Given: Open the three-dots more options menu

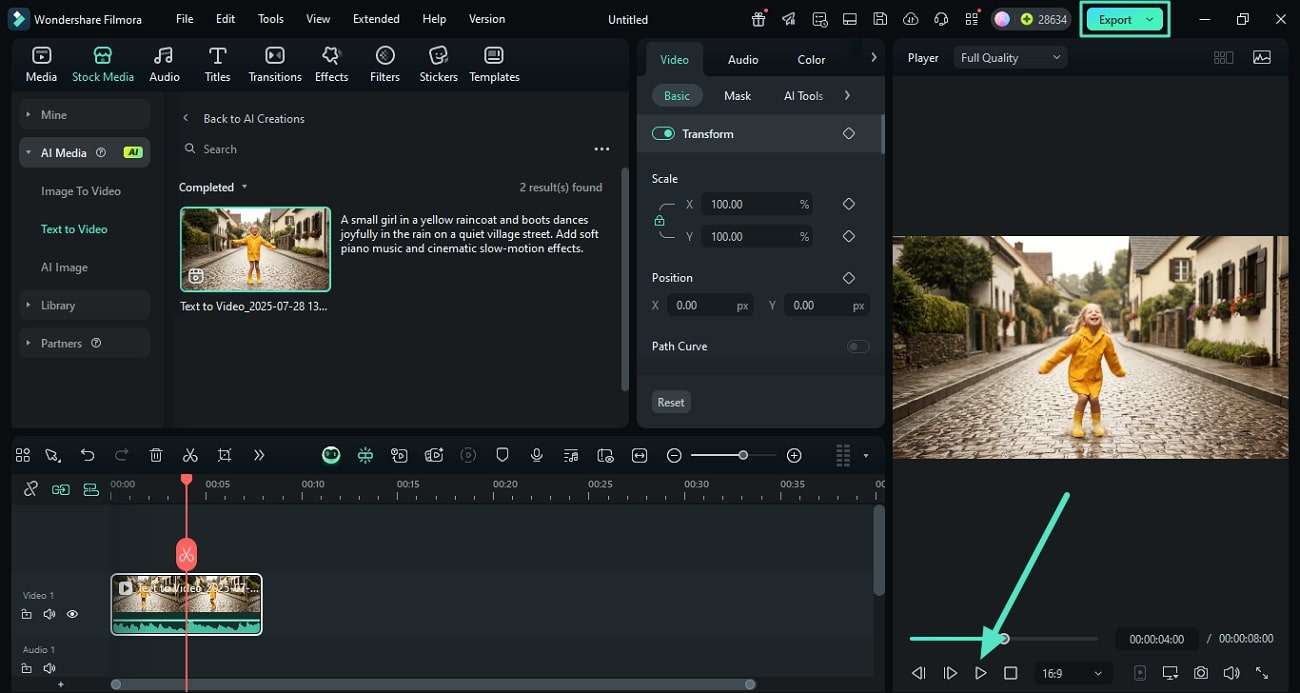Looking at the screenshot, I should click(601, 149).
